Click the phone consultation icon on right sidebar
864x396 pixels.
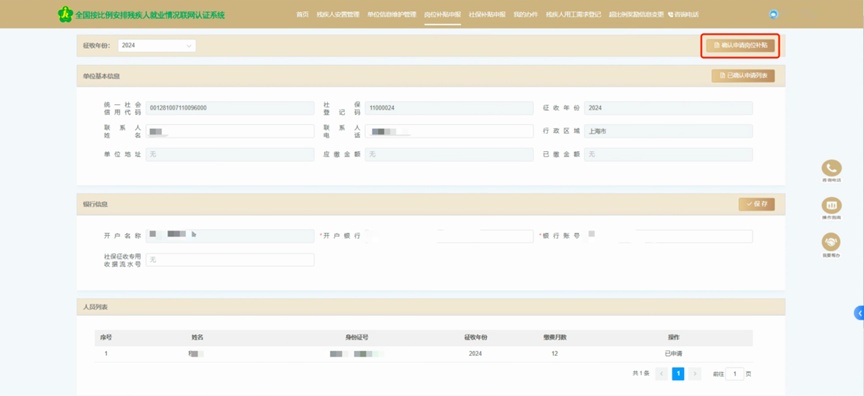coord(831,168)
